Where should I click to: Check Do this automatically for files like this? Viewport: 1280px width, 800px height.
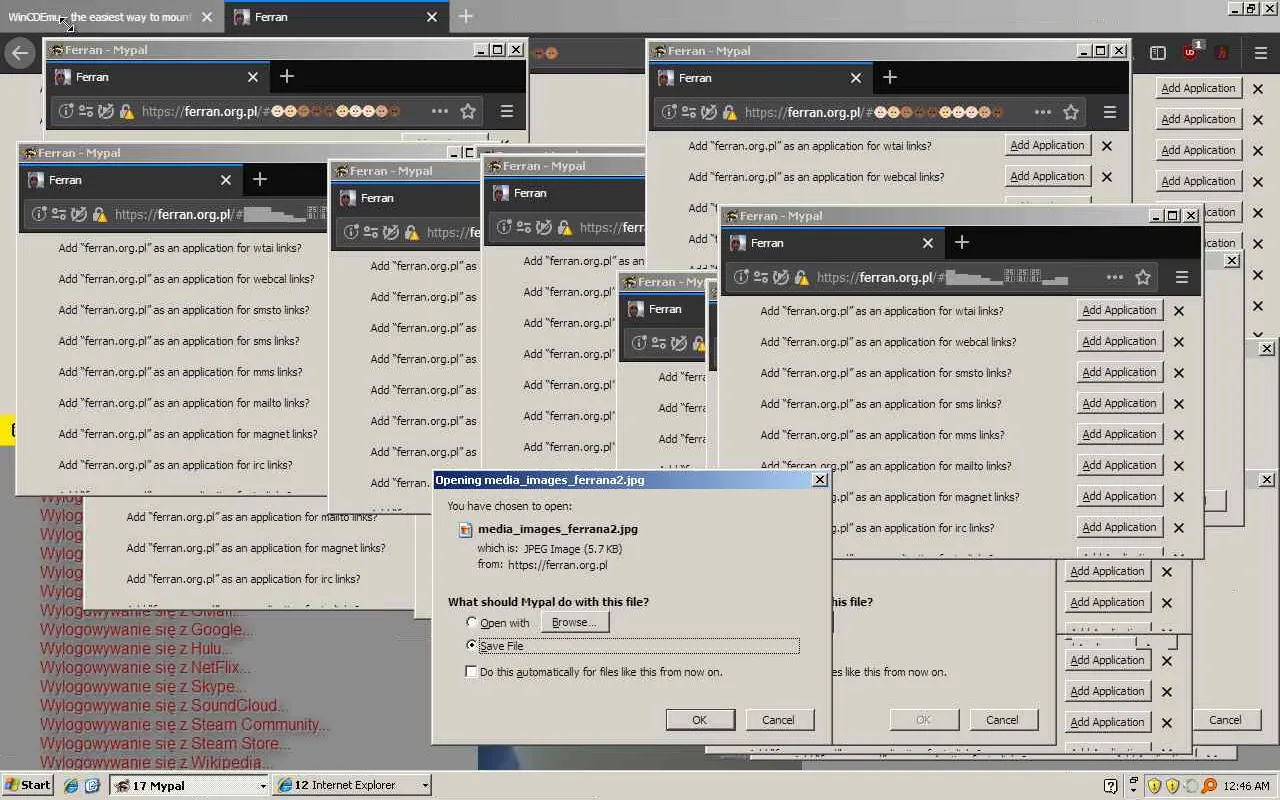pyautogui.click(x=472, y=672)
